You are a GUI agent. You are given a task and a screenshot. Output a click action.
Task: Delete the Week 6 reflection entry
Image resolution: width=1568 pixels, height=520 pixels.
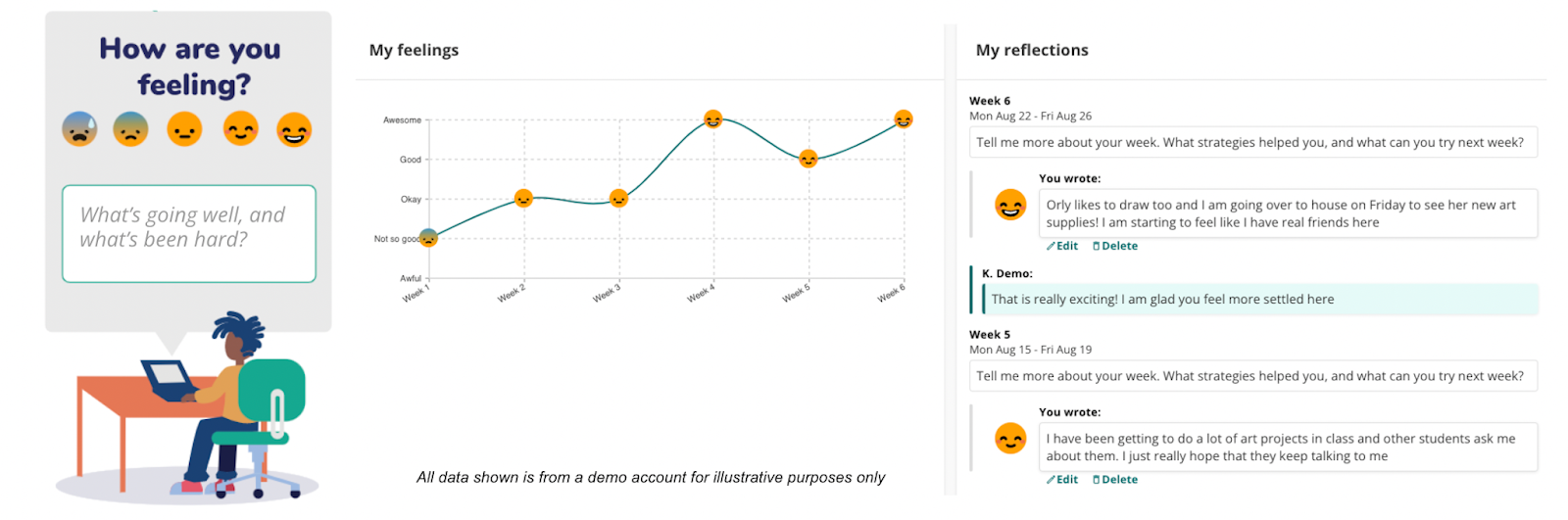click(x=1115, y=247)
